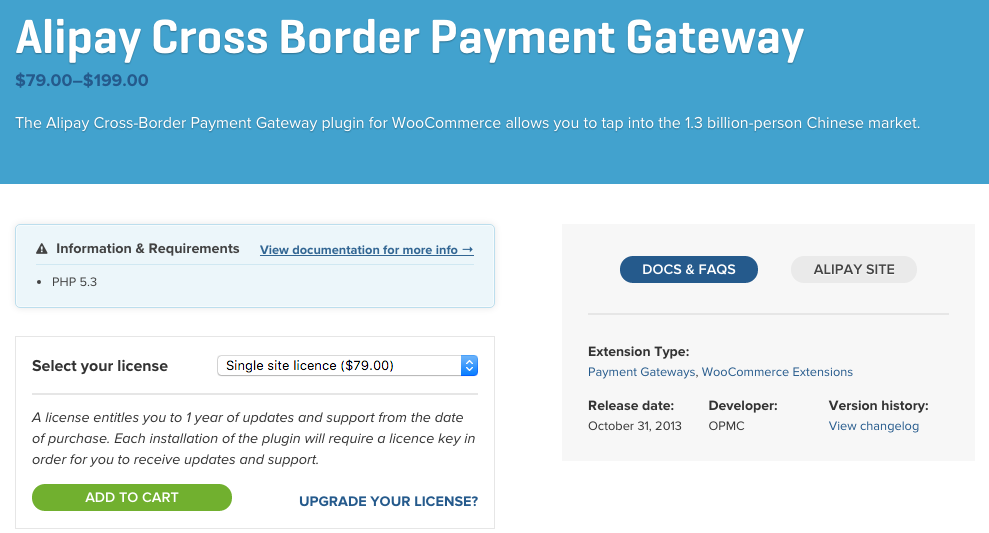Click the italic license terms paragraph
The height and width of the screenshot is (533, 989).
click(254, 438)
